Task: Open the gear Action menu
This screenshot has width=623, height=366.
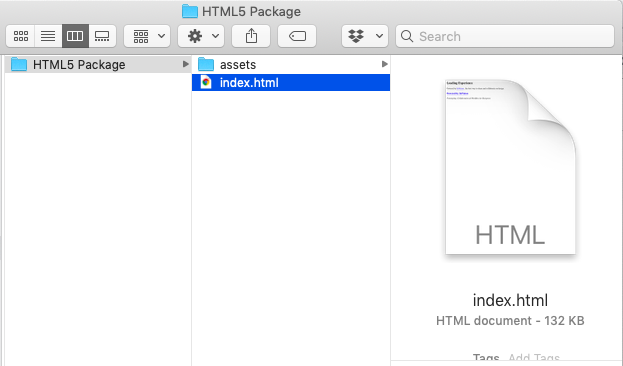Action: click(x=201, y=36)
